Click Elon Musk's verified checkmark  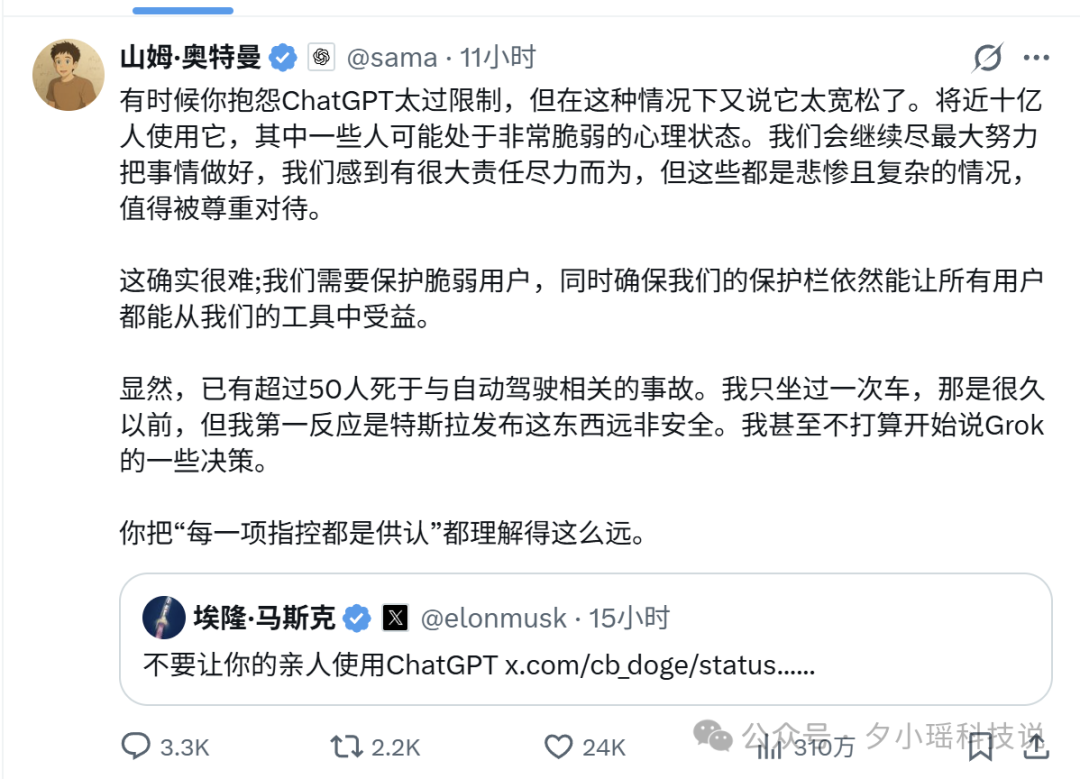357,618
